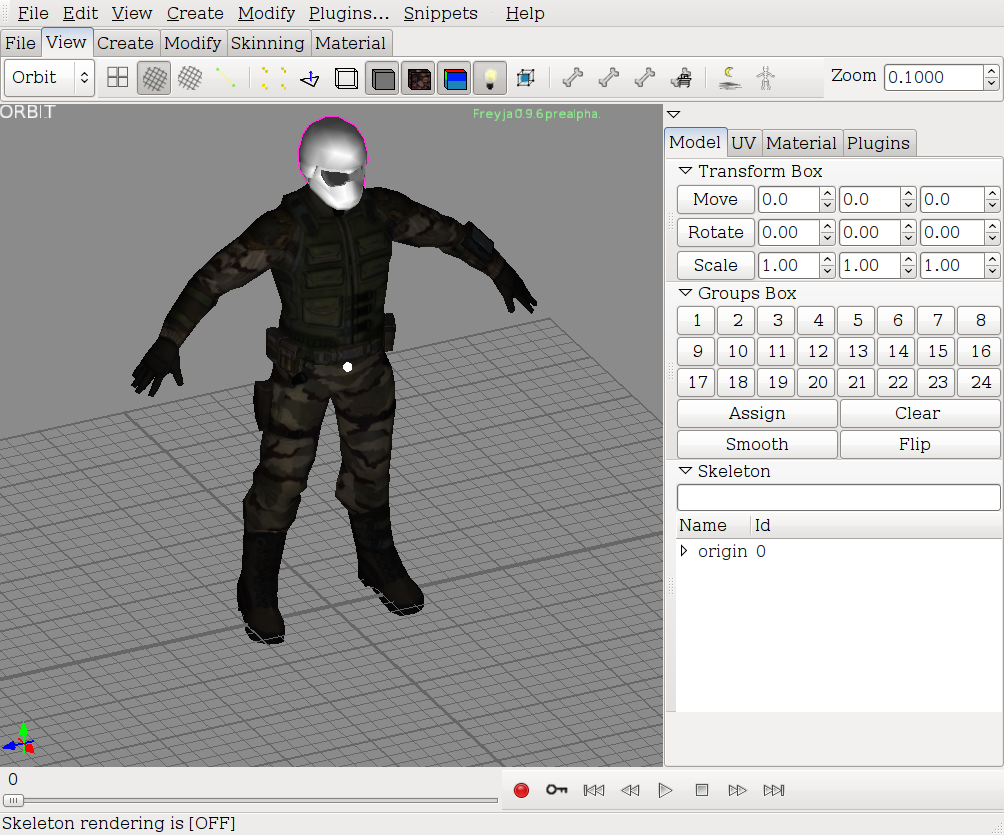This screenshot has height=835, width=1004.
Task: Click the yellow points vertex-rendering icon
Action: pos(273,77)
